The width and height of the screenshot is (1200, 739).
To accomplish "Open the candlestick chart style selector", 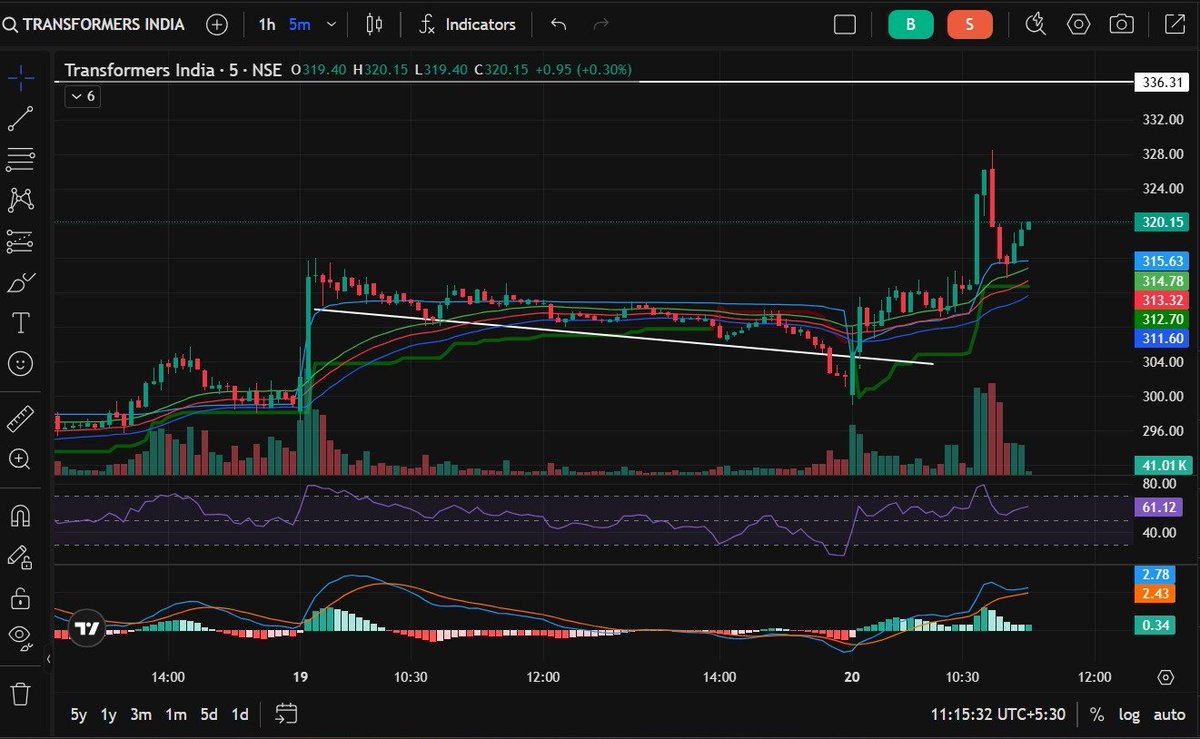I will click(375, 24).
